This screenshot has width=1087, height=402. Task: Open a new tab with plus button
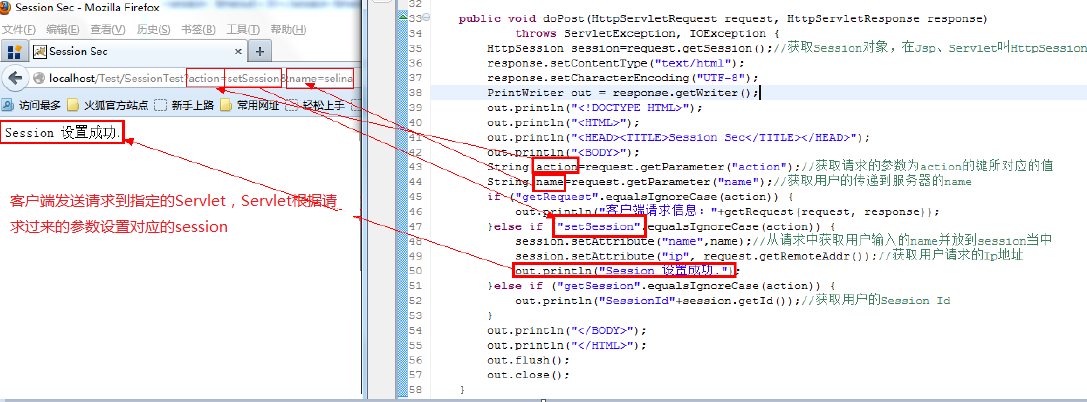259,51
